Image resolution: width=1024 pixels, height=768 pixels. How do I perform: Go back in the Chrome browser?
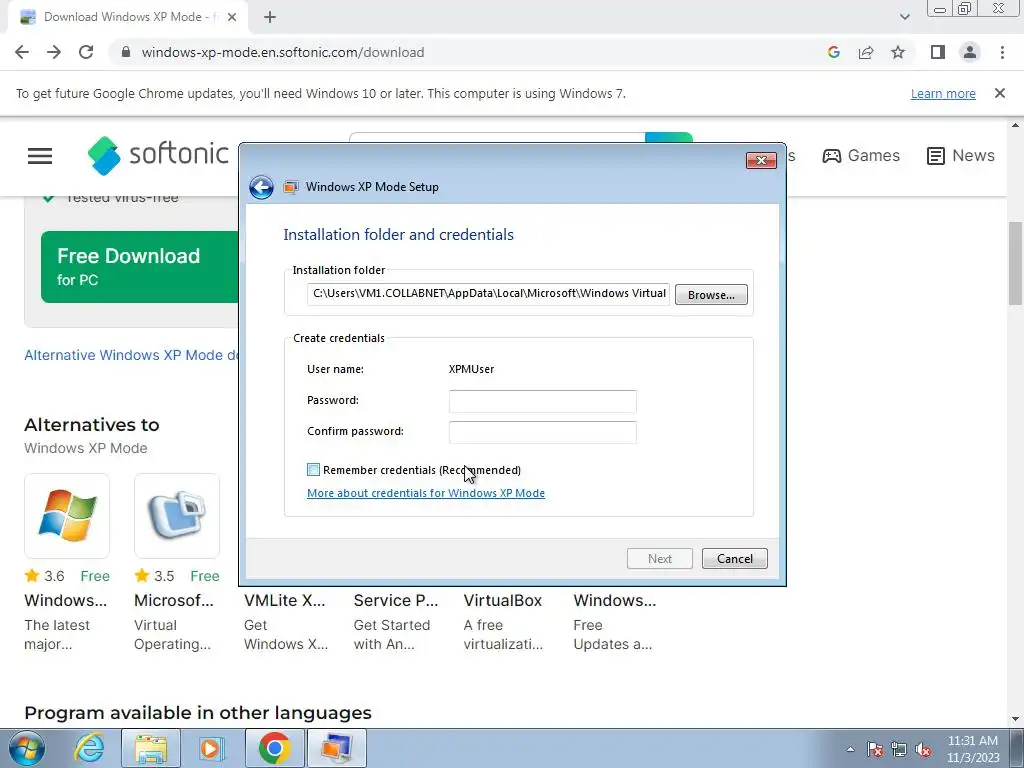(22, 52)
